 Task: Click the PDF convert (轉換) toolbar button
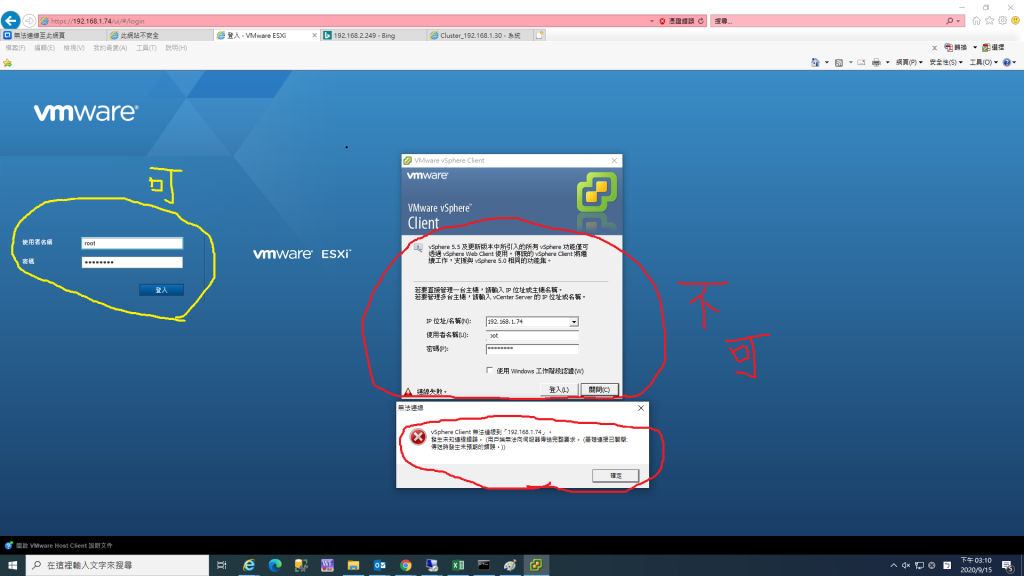956,48
